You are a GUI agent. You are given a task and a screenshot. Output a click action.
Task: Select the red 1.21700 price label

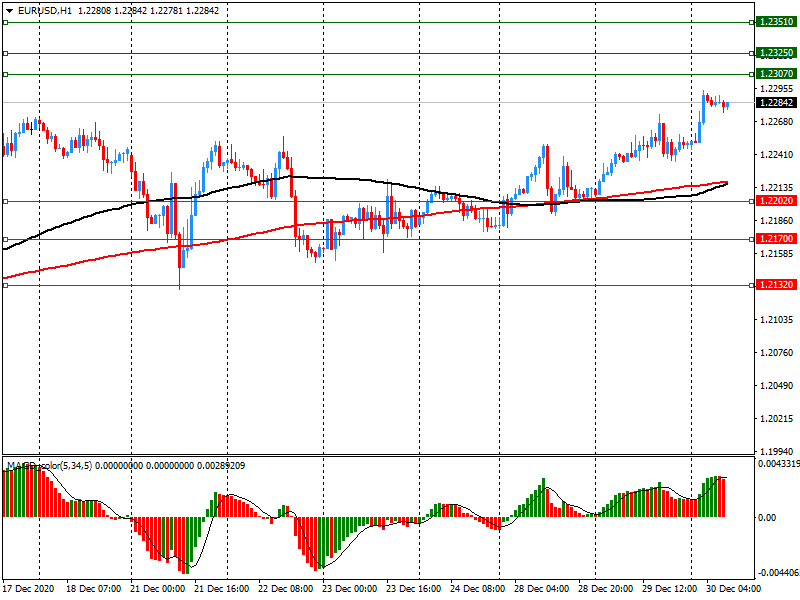[x=776, y=239]
